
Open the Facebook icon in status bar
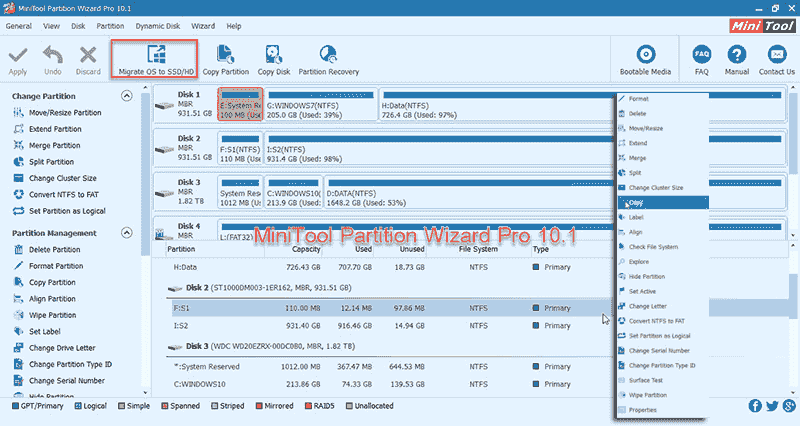[755, 406]
